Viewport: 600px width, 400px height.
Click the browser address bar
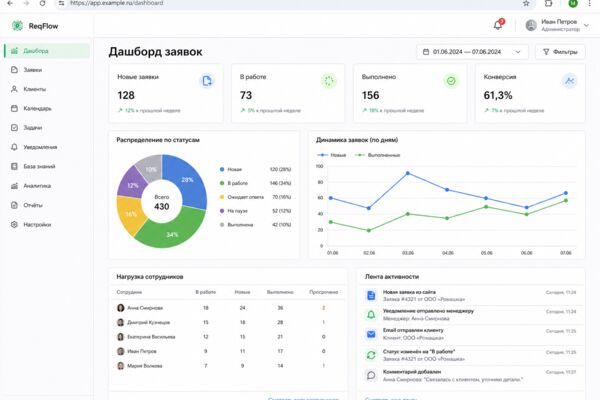291,3
